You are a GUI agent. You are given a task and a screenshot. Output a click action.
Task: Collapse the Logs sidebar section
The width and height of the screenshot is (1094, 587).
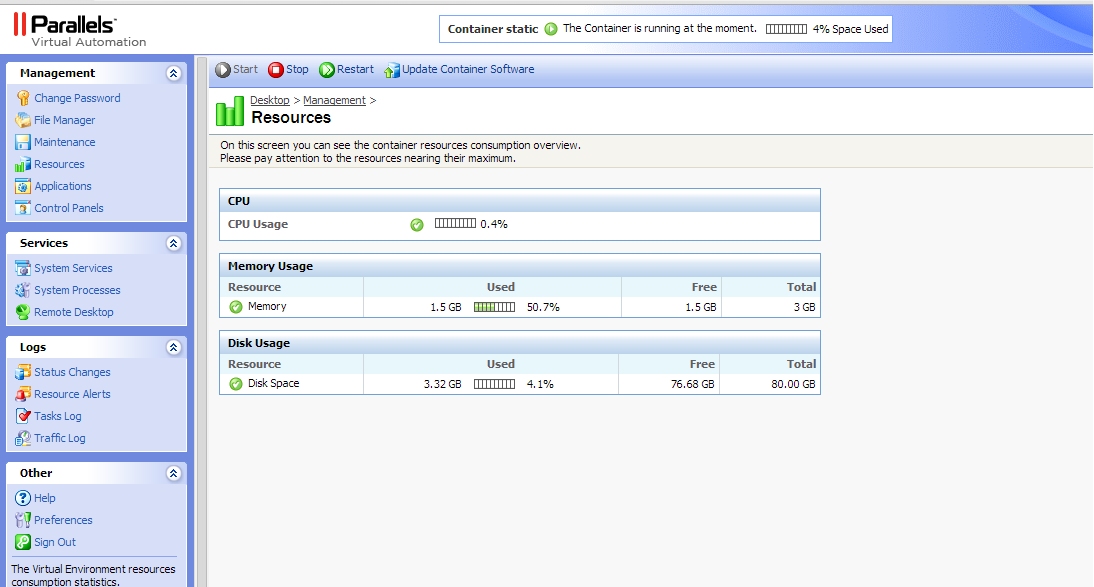(x=174, y=347)
